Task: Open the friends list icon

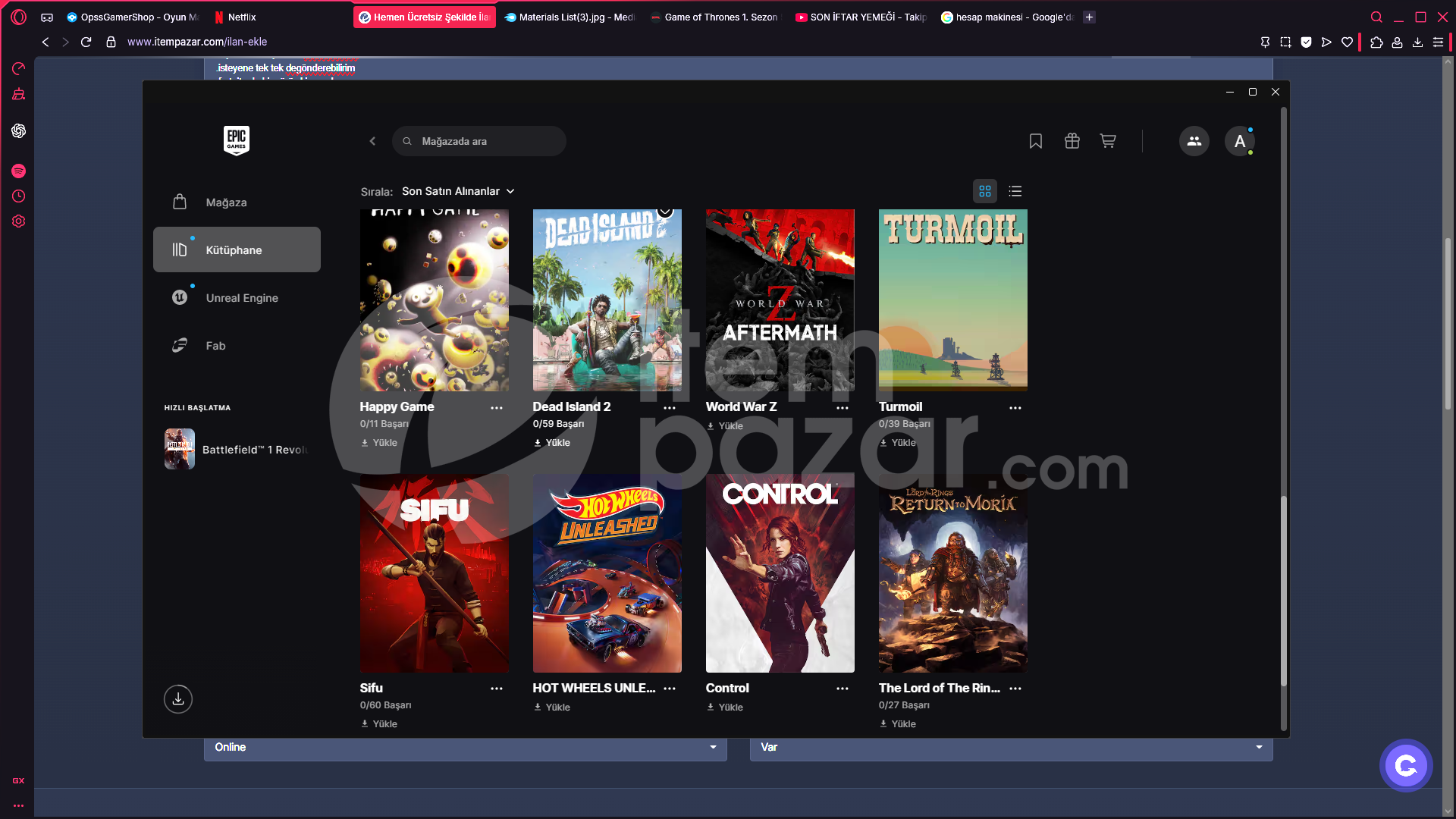Action: pos(1194,141)
